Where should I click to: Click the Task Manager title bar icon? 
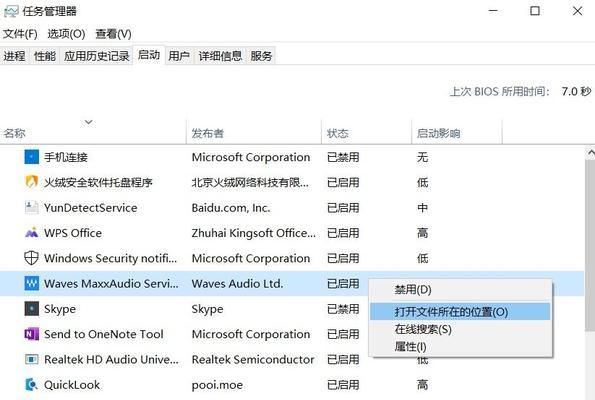coord(11,11)
